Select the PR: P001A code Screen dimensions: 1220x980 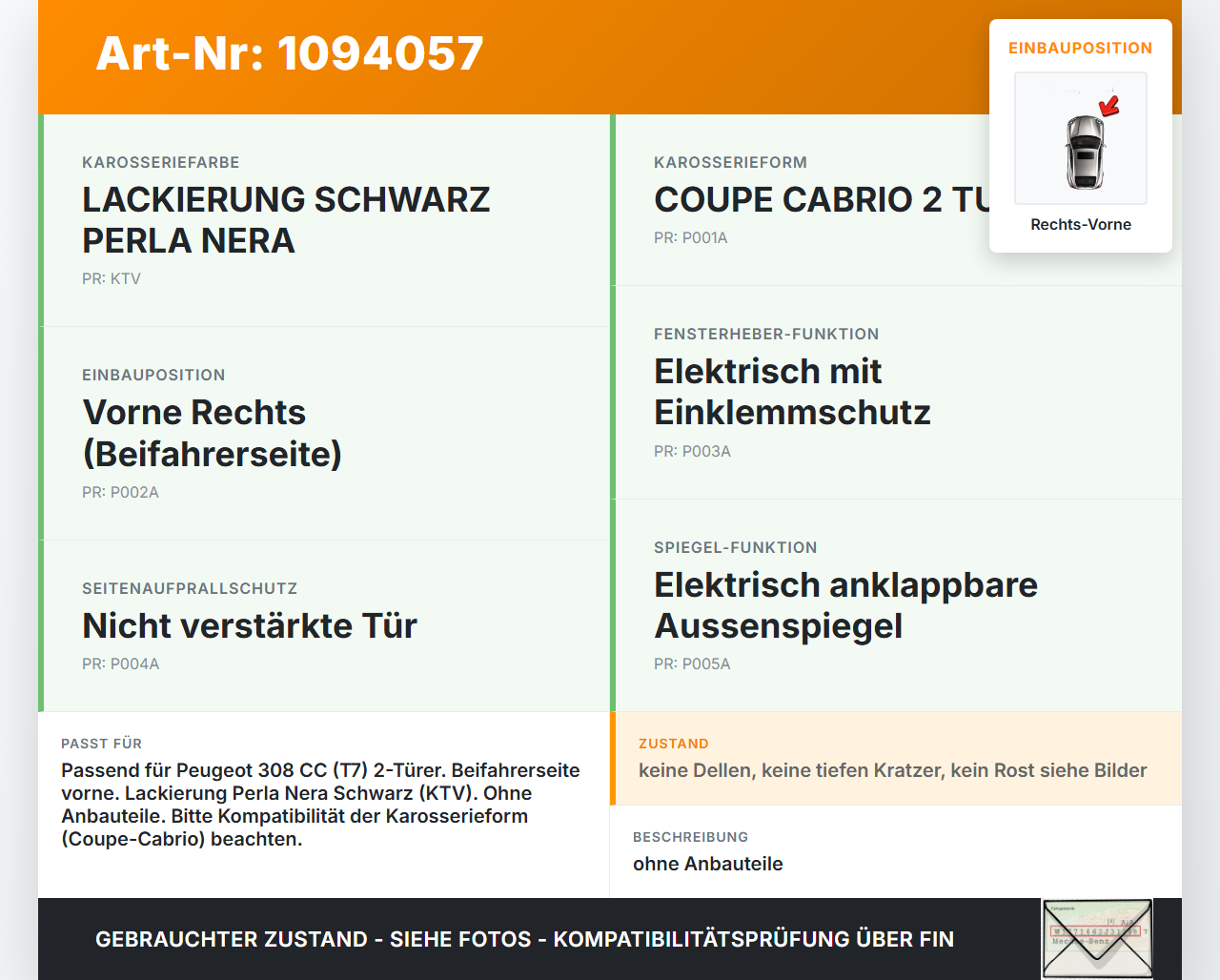[691, 238]
